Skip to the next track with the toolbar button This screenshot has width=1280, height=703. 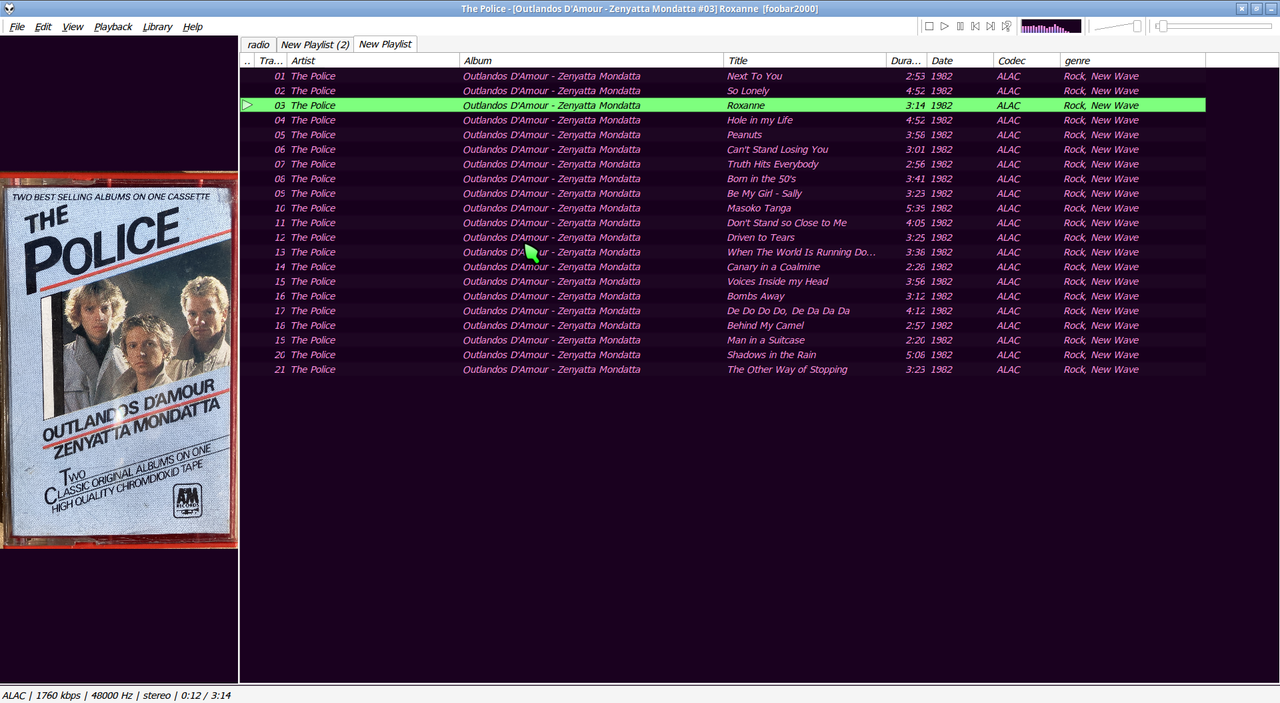990,26
